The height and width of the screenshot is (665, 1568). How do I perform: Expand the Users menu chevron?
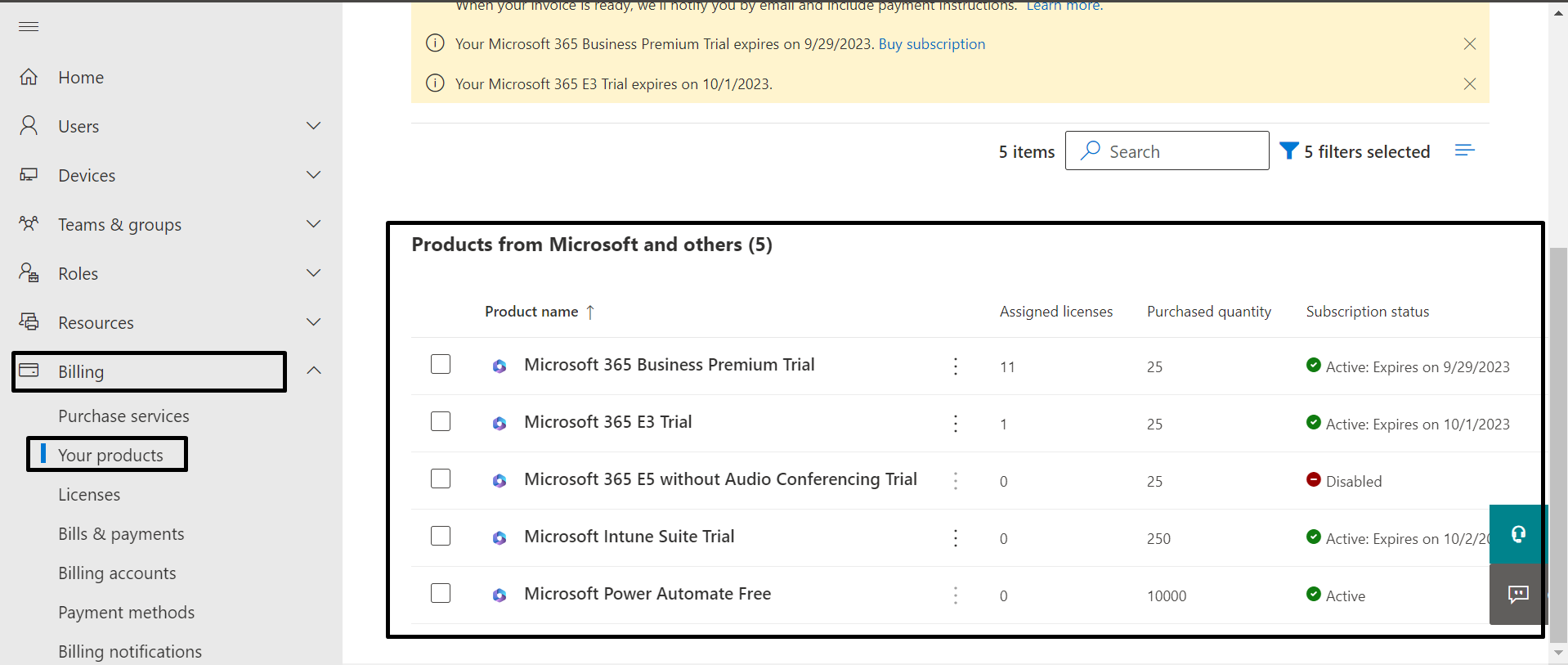313,125
